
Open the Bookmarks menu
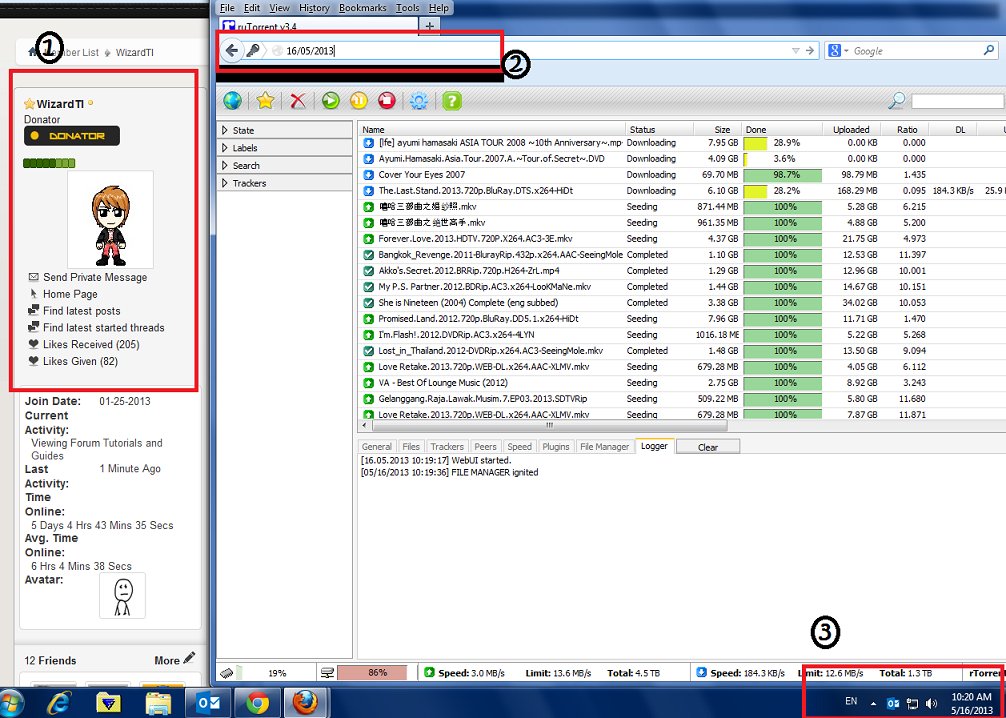tap(362, 8)
